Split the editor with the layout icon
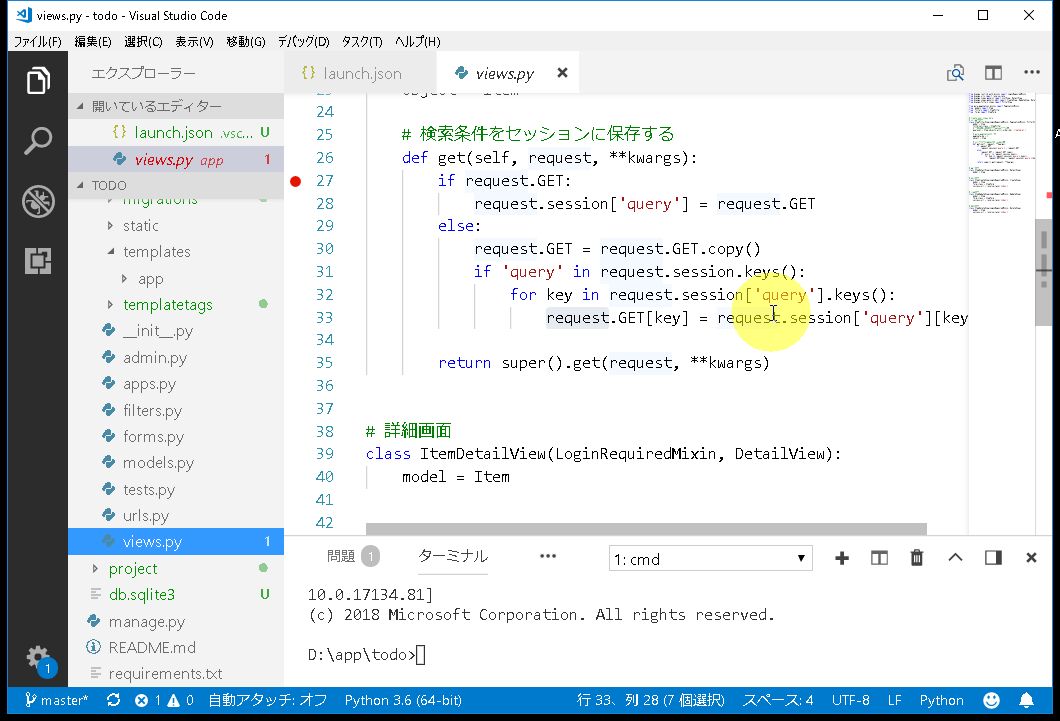The width and height of the screenshot is (1060, 721). (993, 73)
